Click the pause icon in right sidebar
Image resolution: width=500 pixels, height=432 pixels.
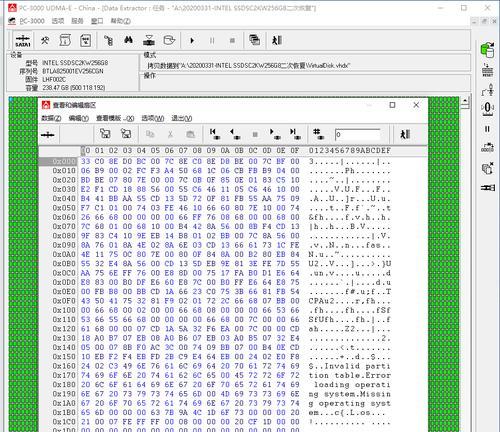(x=487, y=129)
